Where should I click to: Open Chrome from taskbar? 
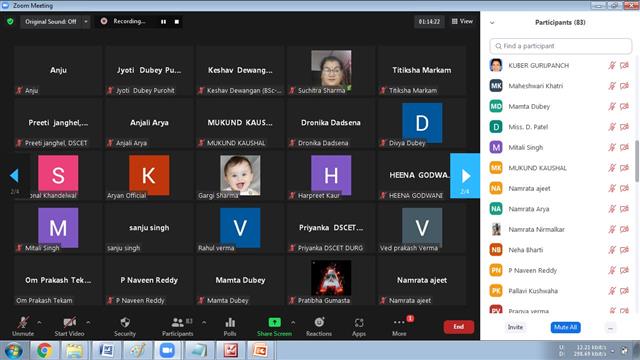pos(44,351)
